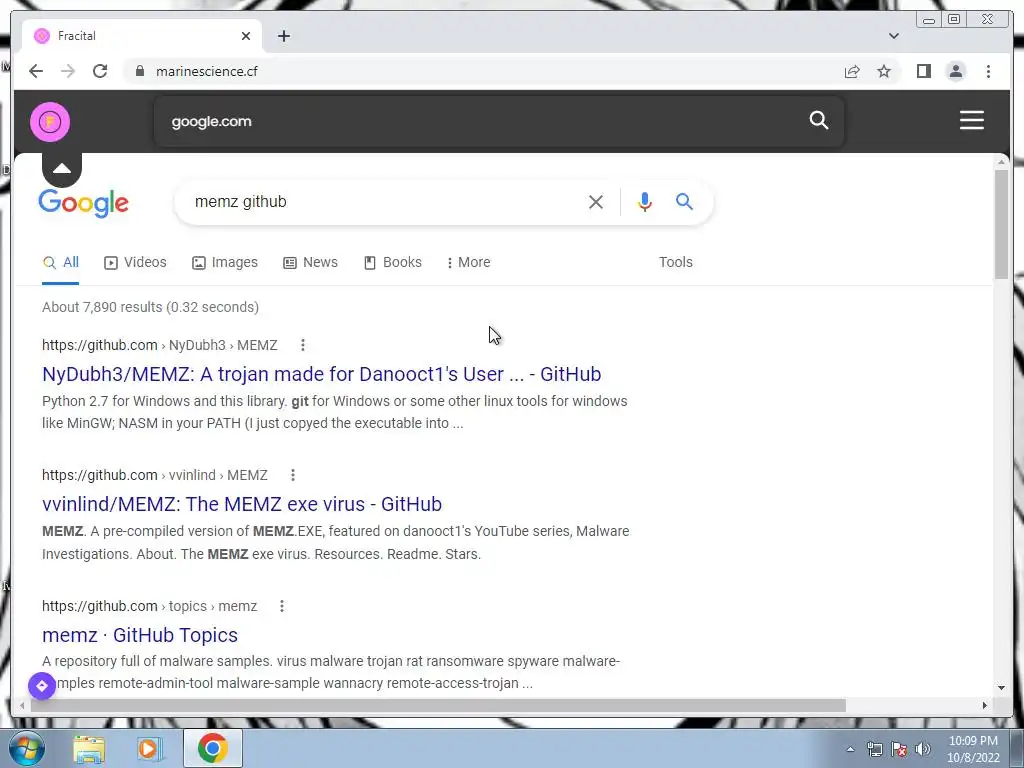Screen dimensions: 1024x768
Task: Click the purple floating diamond button
Action: (42, 686)
